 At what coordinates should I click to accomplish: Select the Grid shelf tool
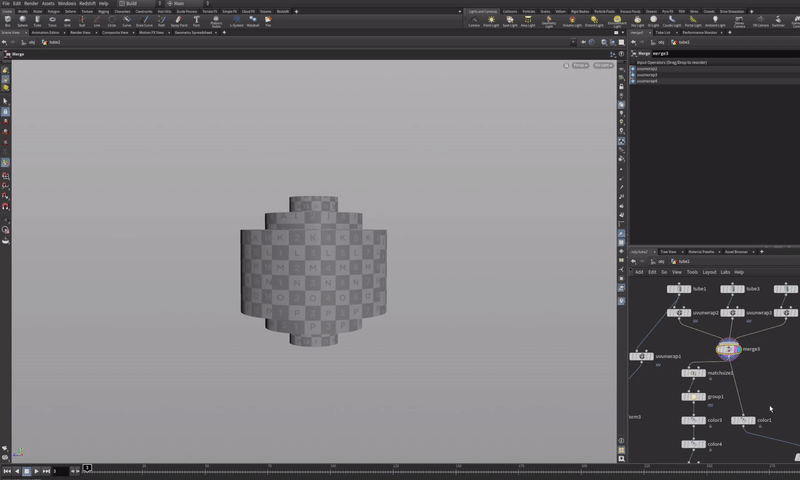pyautogui.click(x=67, y=21)
